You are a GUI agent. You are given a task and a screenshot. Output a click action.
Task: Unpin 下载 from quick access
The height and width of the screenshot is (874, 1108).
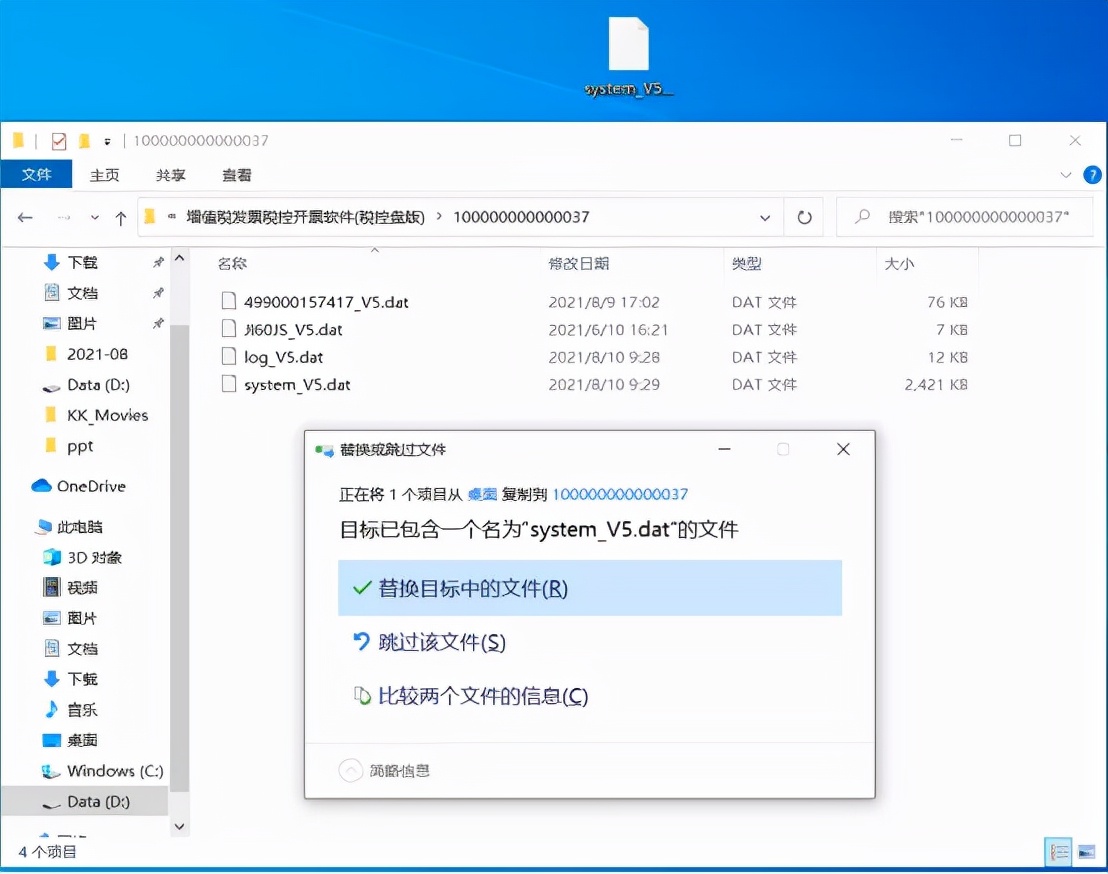click(157, 262)
